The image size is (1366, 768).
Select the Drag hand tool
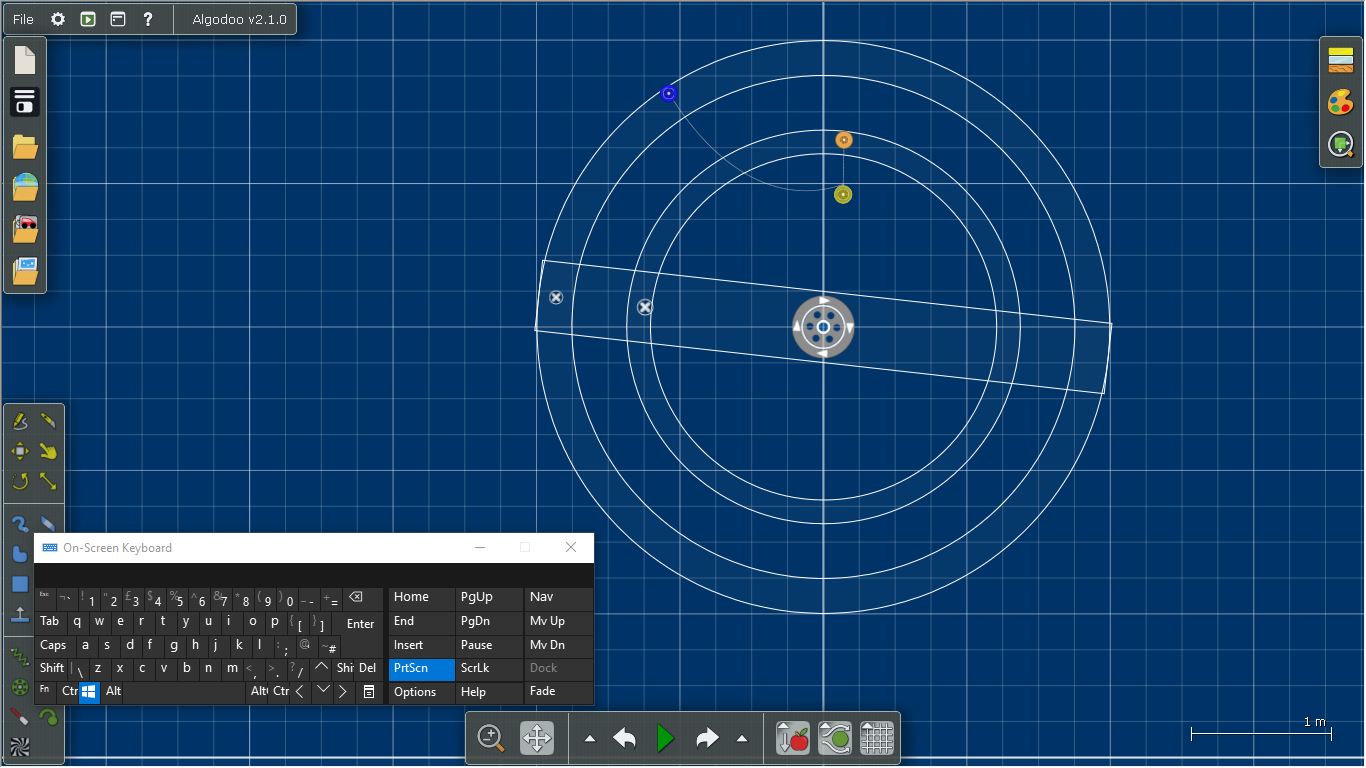coord(48,451)
